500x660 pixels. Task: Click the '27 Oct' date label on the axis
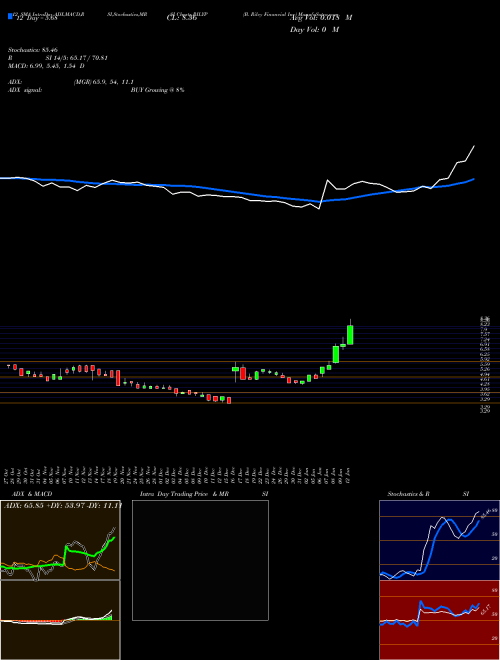8,474
